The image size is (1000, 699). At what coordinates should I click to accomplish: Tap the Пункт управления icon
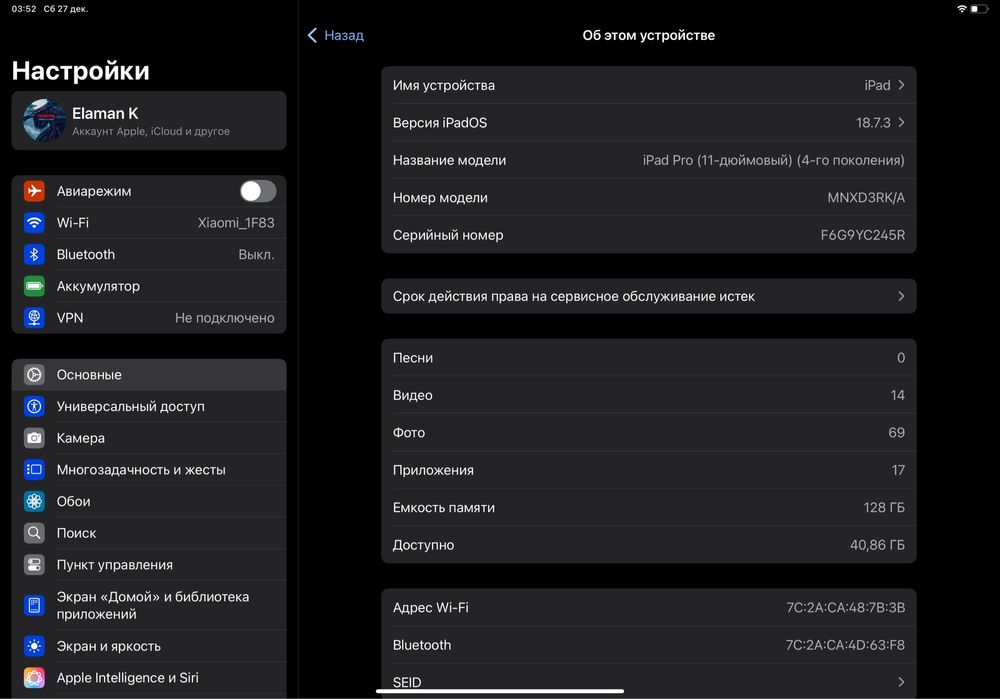34,564
